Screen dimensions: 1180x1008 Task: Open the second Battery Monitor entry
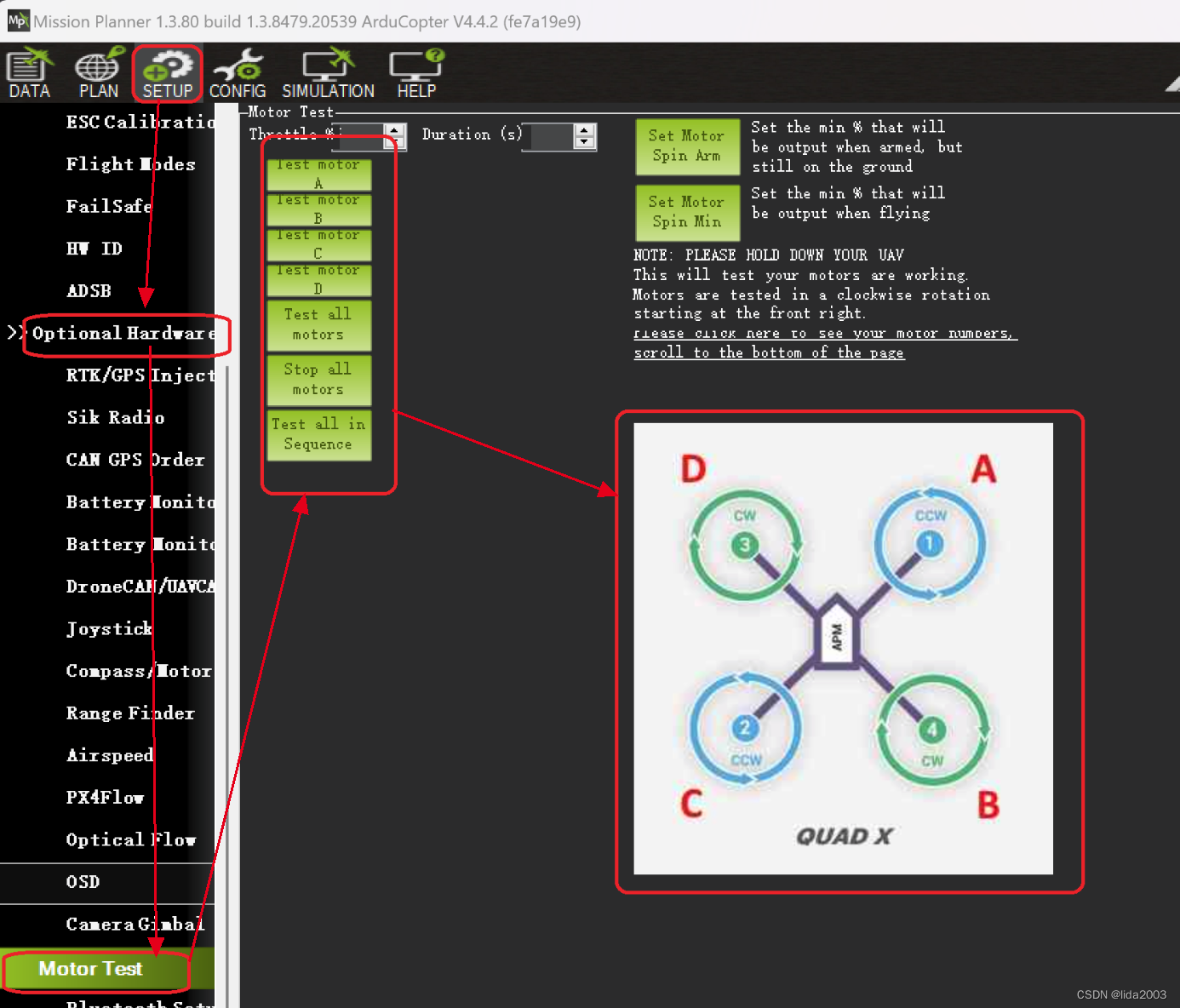point(140,544)
